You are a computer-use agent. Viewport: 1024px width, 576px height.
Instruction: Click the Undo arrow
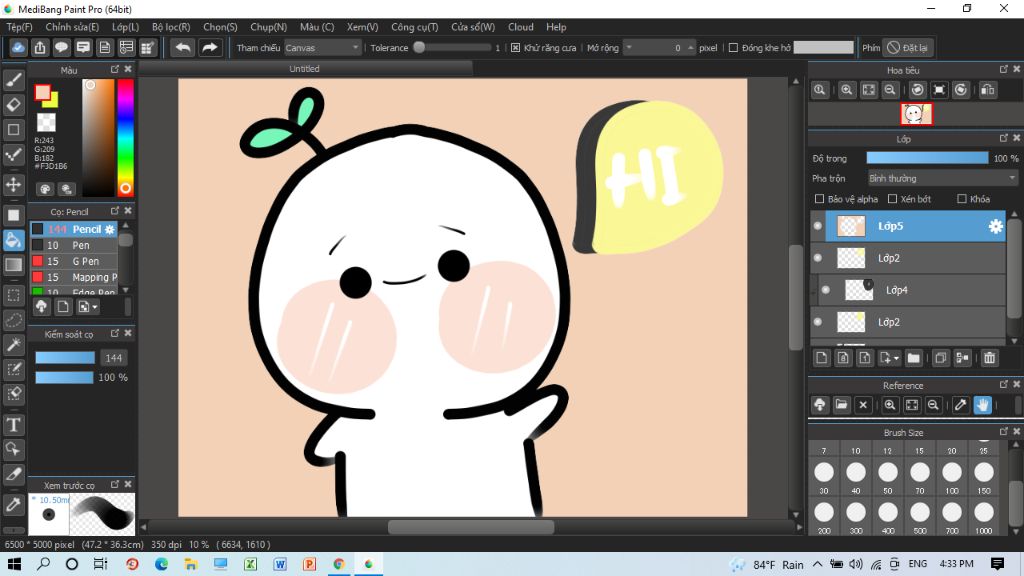184,48
